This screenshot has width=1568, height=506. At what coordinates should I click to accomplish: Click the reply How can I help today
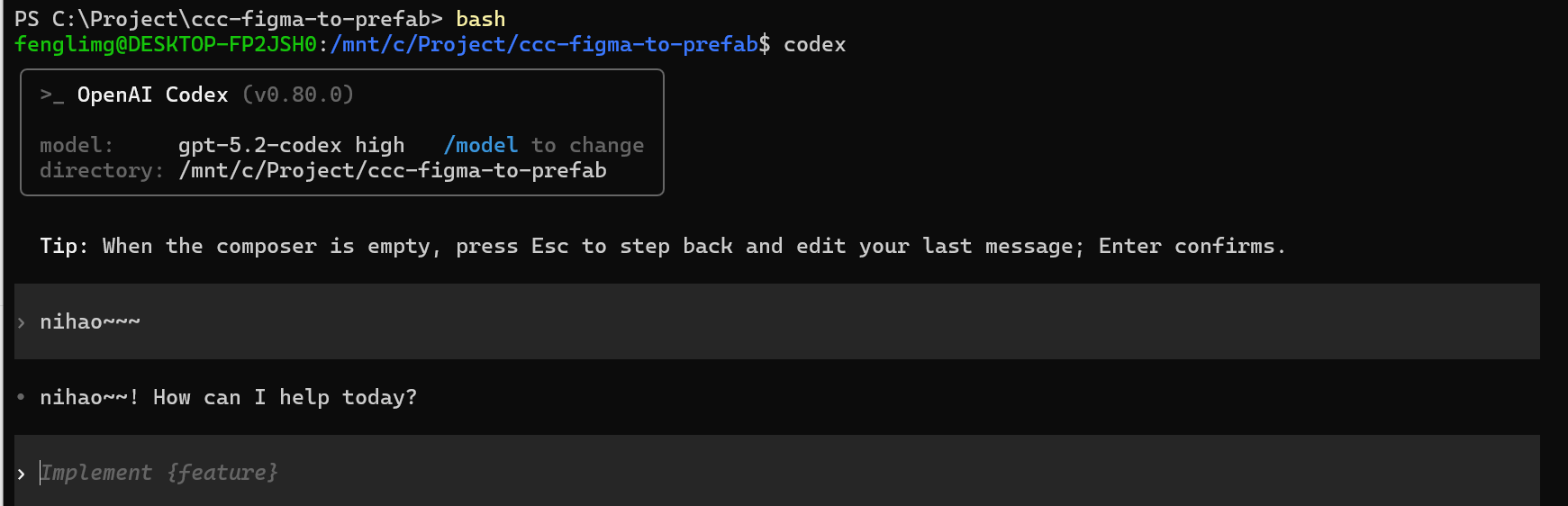(x=285, y=397)
